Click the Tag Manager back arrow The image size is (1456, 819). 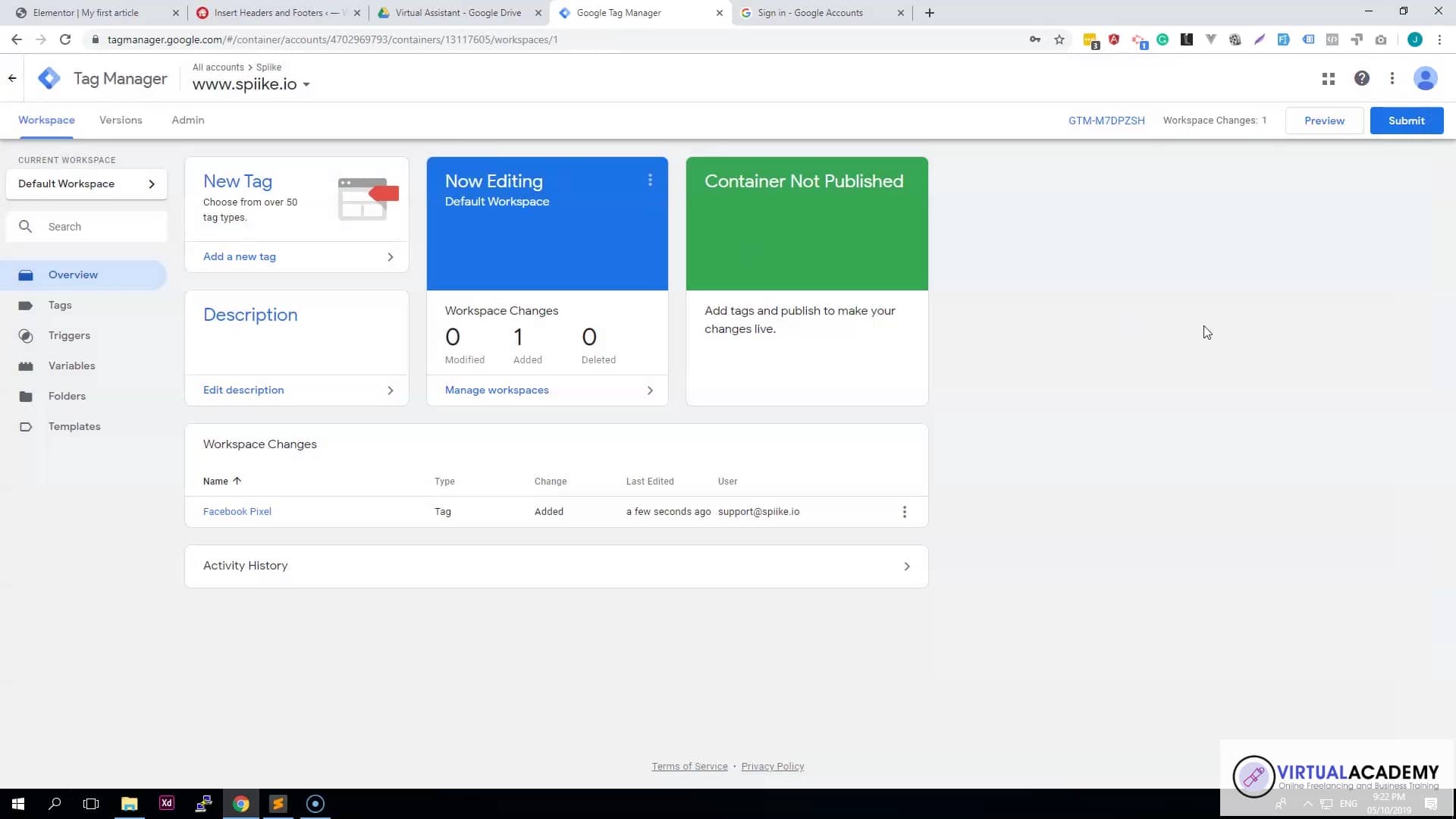[x=12, y=78]
